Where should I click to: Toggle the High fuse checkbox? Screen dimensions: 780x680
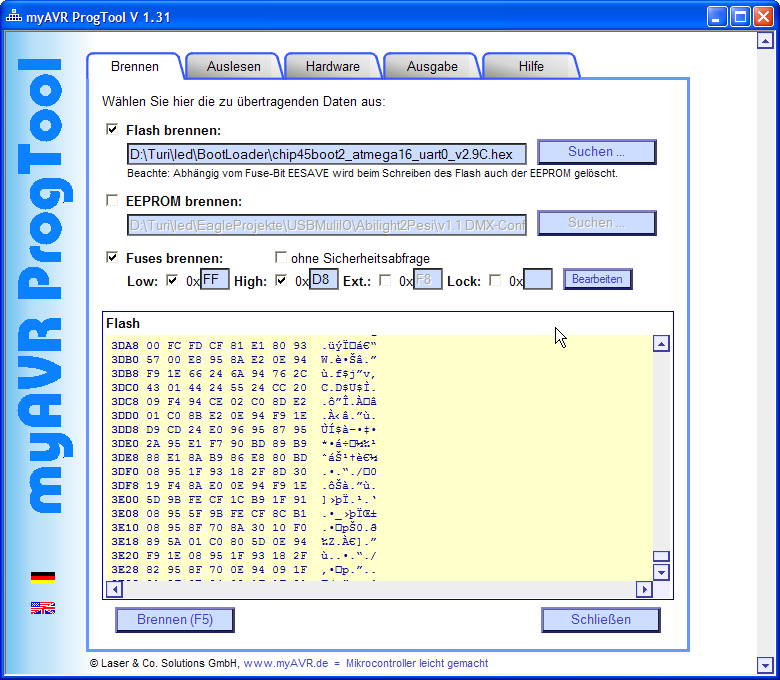(x=281, y=281)
